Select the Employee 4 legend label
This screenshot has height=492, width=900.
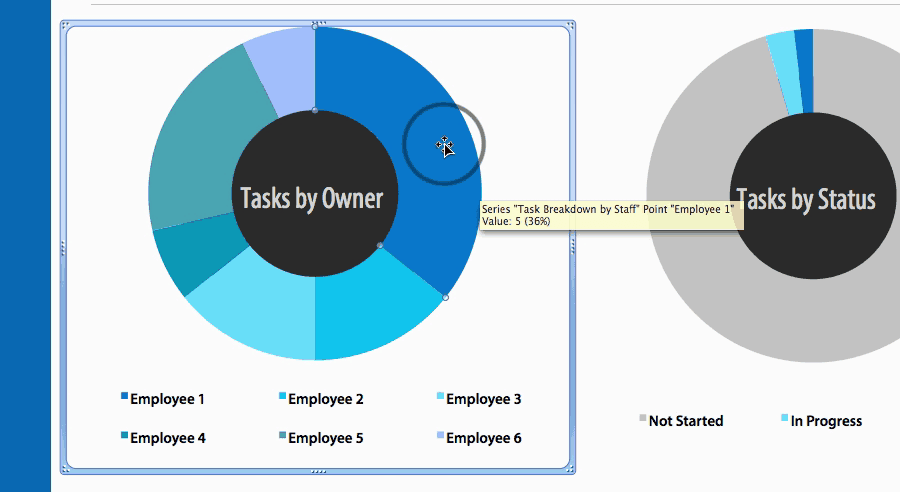coord(167,438)
